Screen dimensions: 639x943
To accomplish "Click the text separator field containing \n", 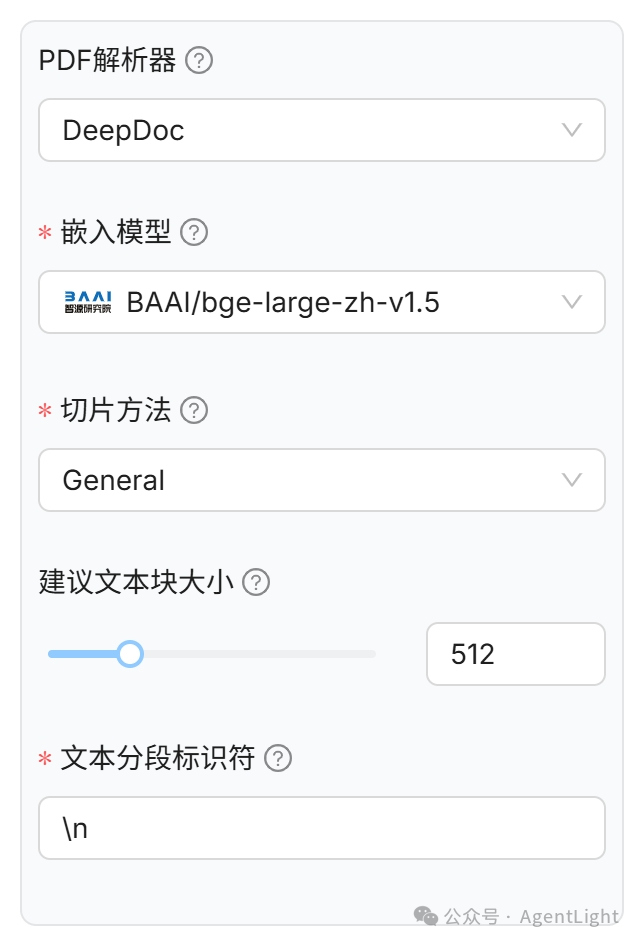I will pyautogui.click(x=321, y=827).
